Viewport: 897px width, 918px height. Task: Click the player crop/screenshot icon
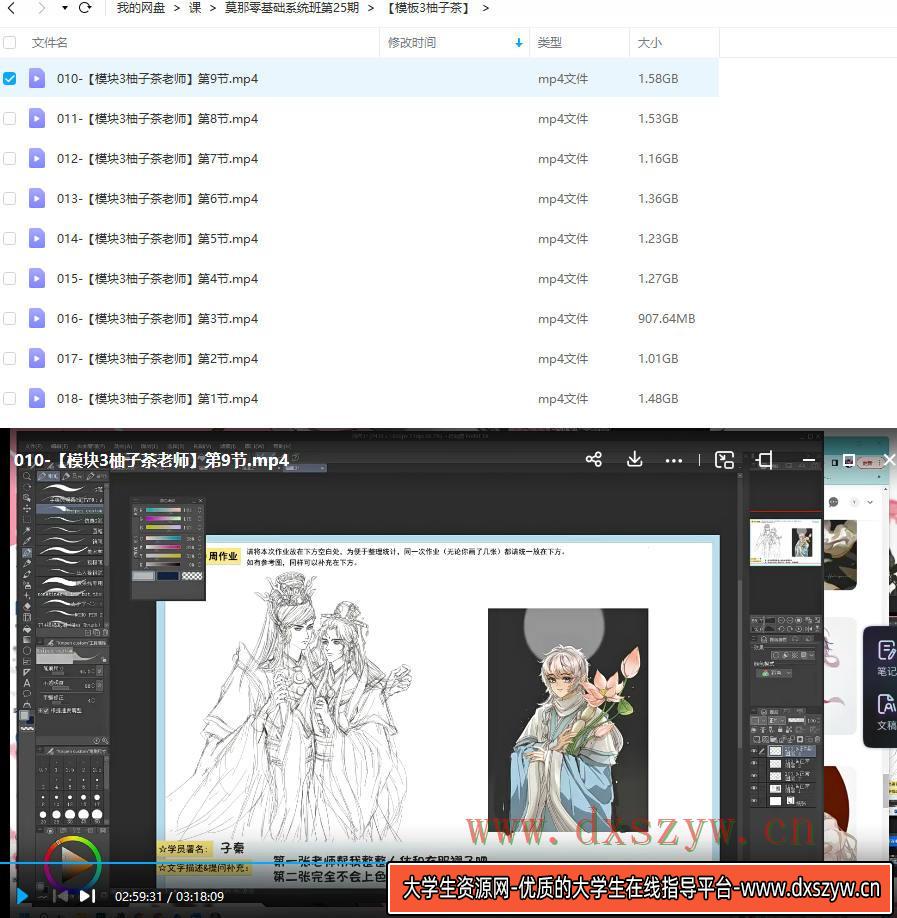[x=764, y=460]
